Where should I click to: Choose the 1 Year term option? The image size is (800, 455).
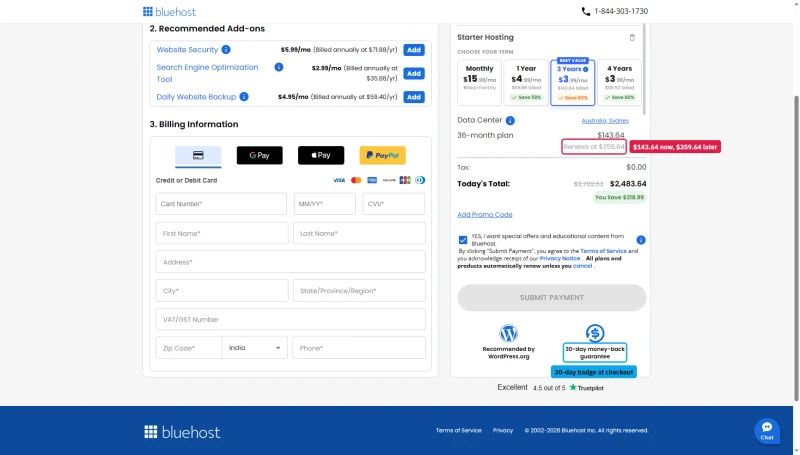click(526, 82)
